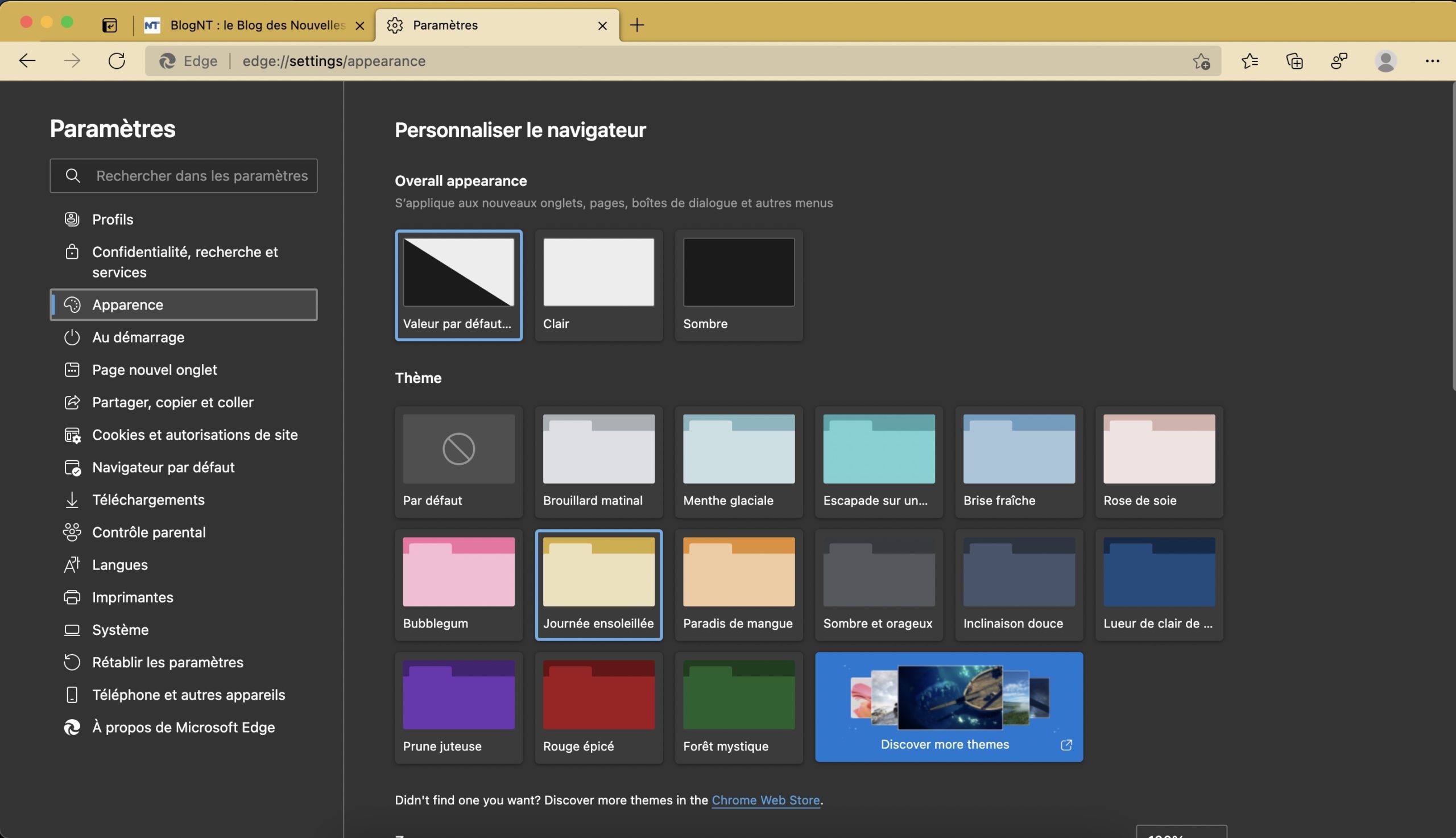This screenshot has width=1456, height=838.
Task: Open the Système settings section
Action: pos(121,629)
